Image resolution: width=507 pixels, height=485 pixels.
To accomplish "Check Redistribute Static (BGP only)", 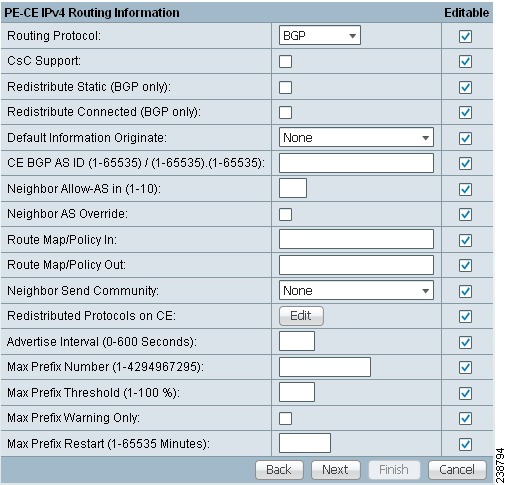I will 285,87.
